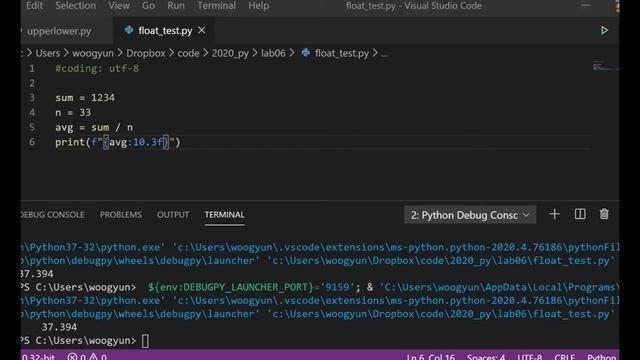Click line number 1 in the gutter
The width and height of the screenshot is (640, 360).
32,69
